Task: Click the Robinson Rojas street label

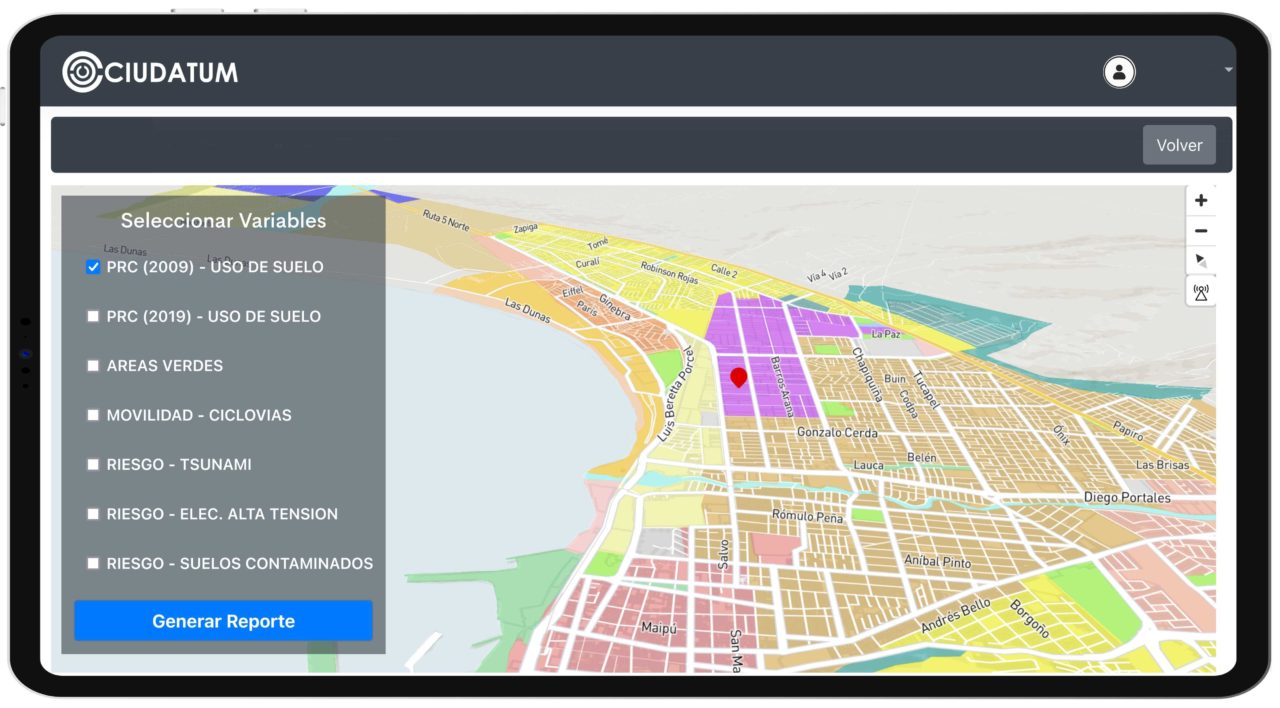Action: pyautogui.click(x=672, y=273)
